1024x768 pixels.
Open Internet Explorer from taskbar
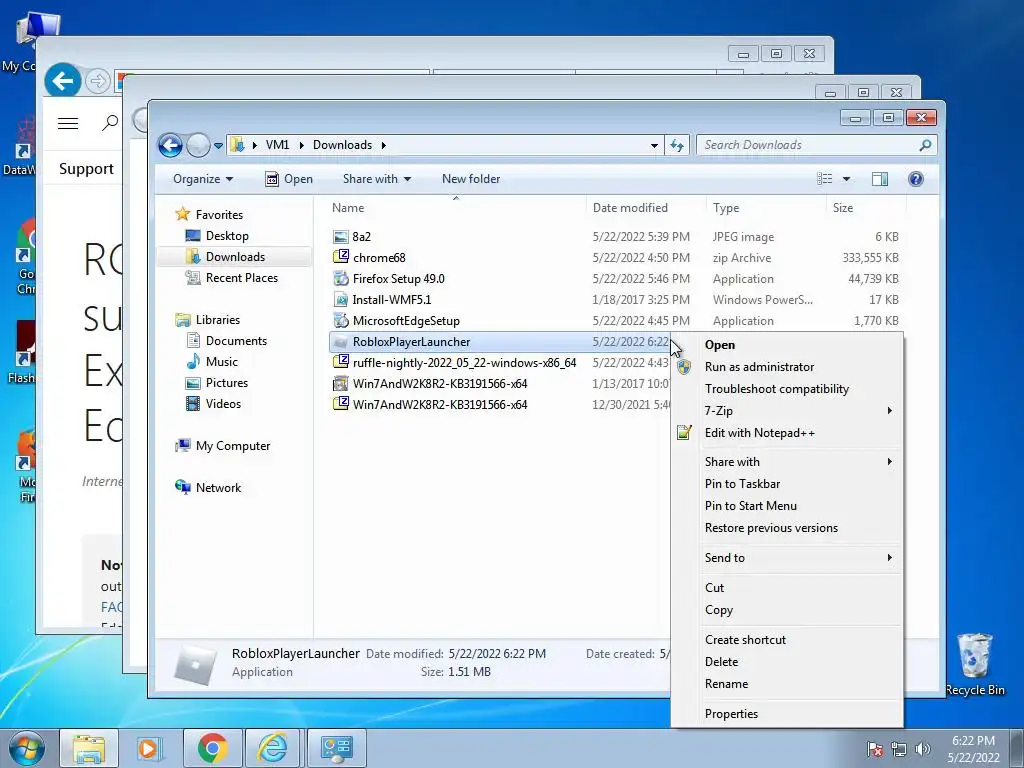click(272, 748)
